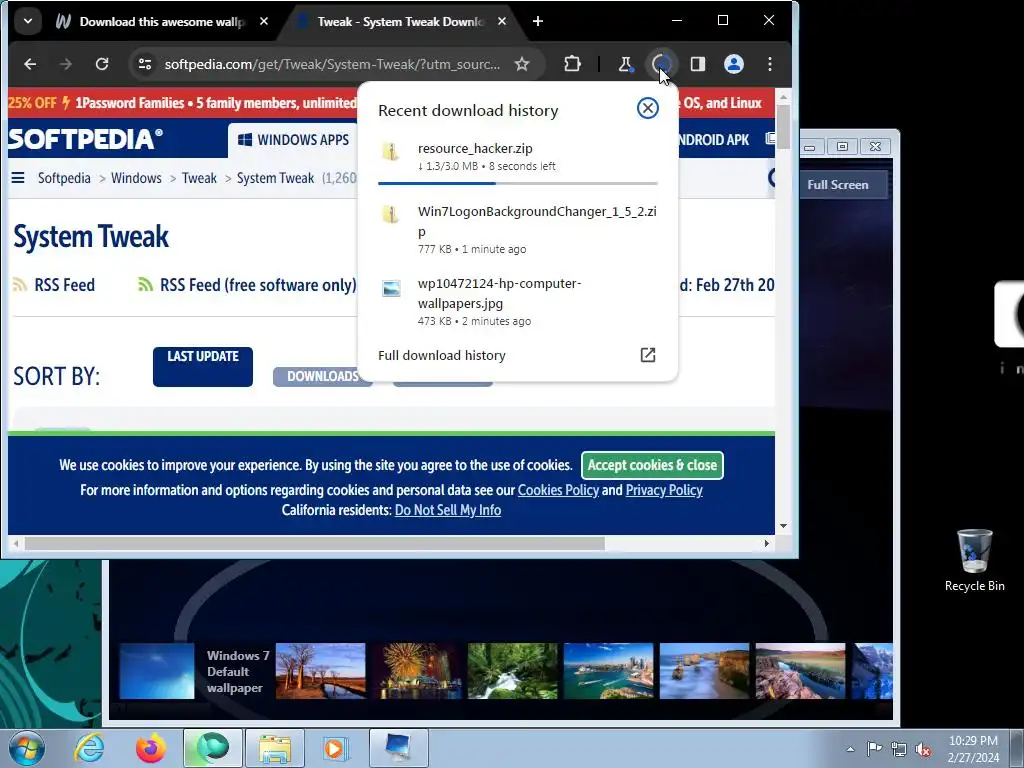Open the Softpedia hamburger menu icon

pos(18,178)
